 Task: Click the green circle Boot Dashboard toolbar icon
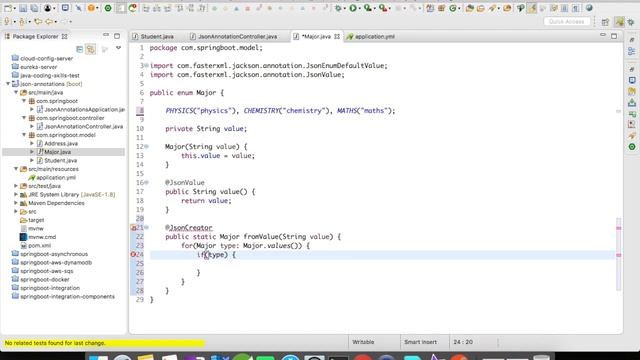108,8
